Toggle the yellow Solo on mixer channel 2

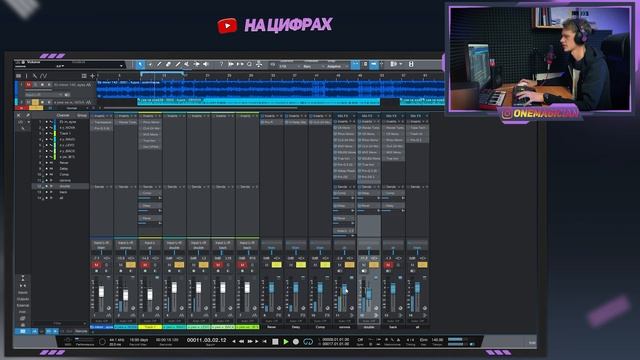(x=131, y=265)
